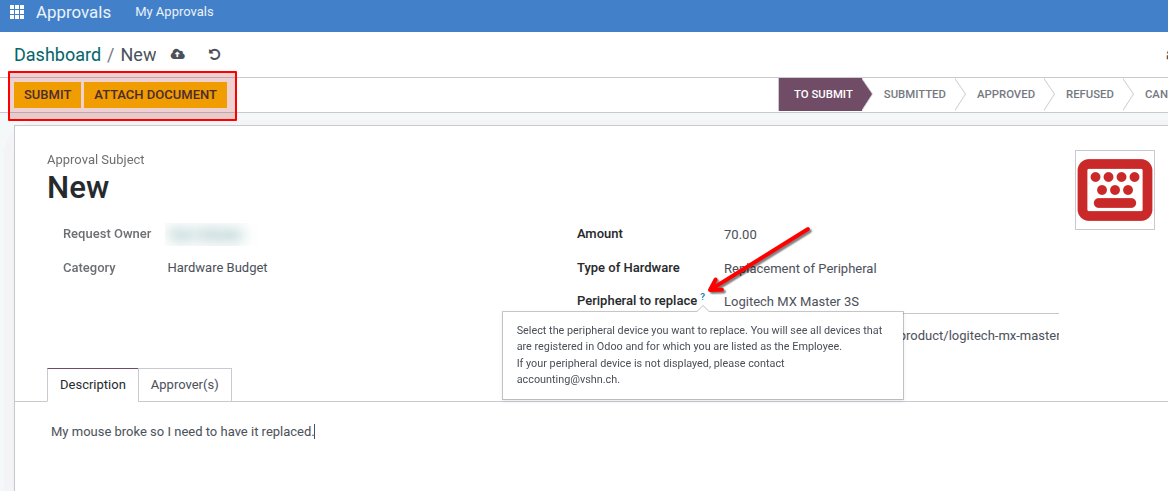Image resolution: width=1168 pixels, height=491 pixels.
Task: Switch to the Approver(s) tab
Action: point(185,385)
